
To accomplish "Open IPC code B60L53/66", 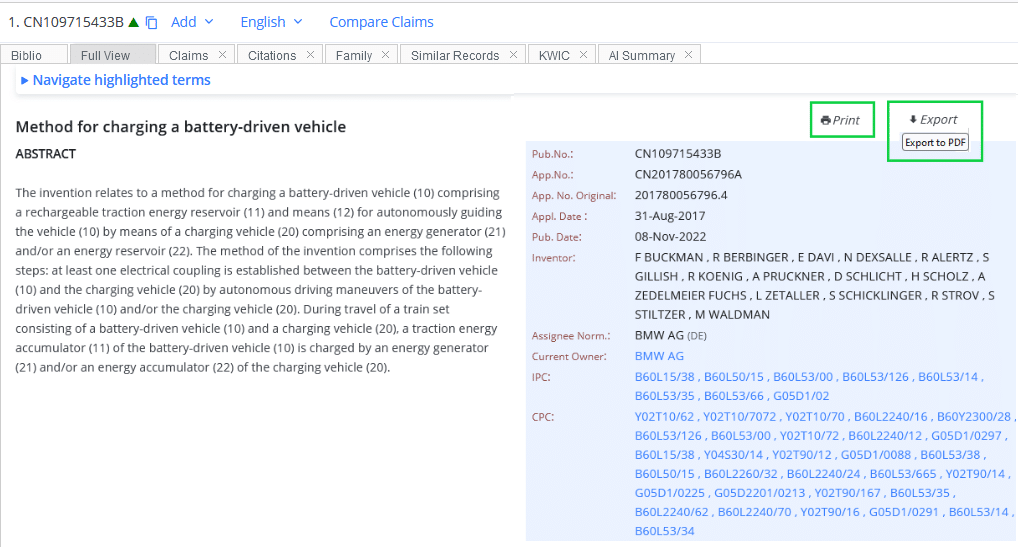I will coord(734,396).
